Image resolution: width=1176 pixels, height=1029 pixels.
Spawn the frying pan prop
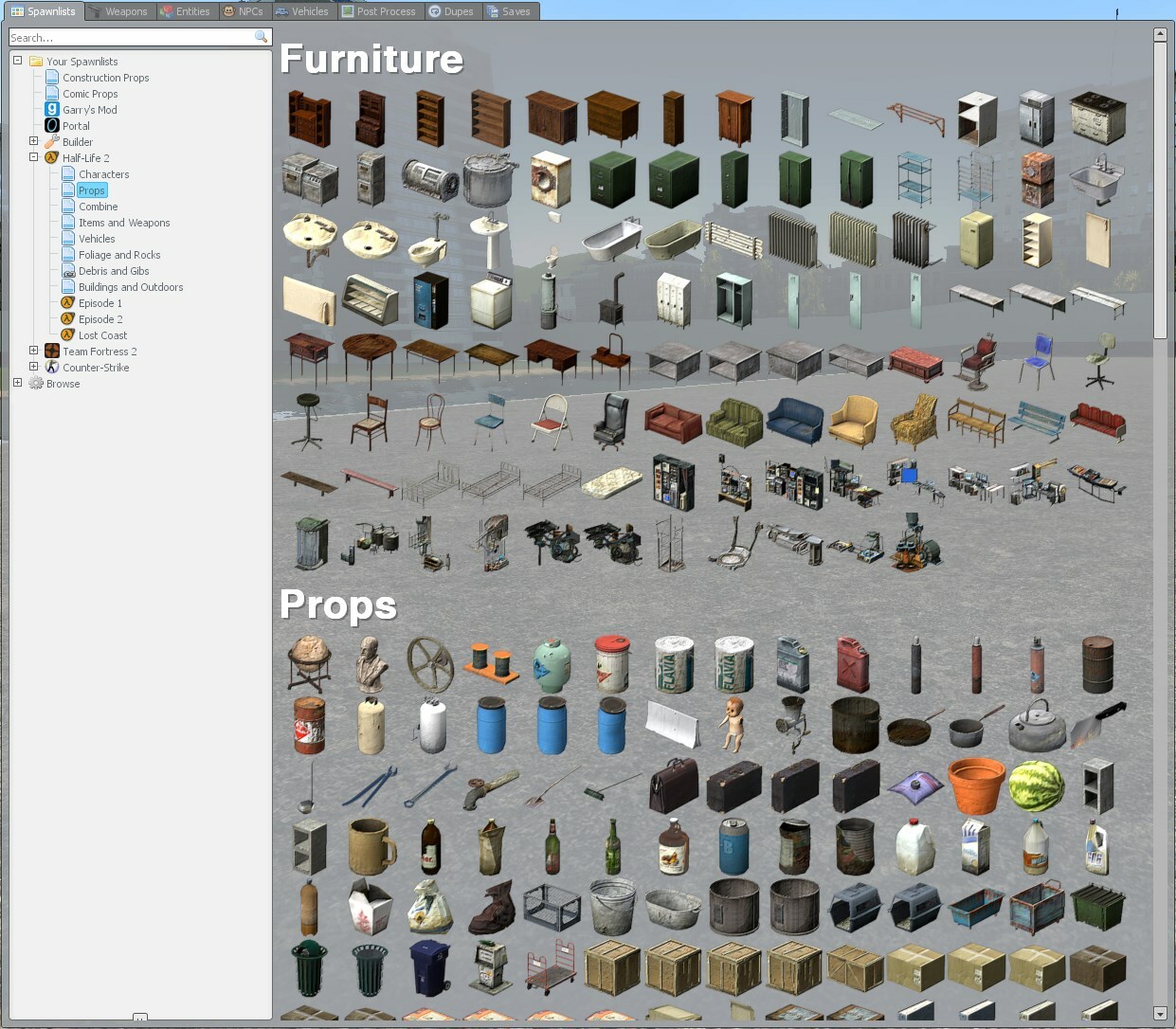(x=915, y=726)
